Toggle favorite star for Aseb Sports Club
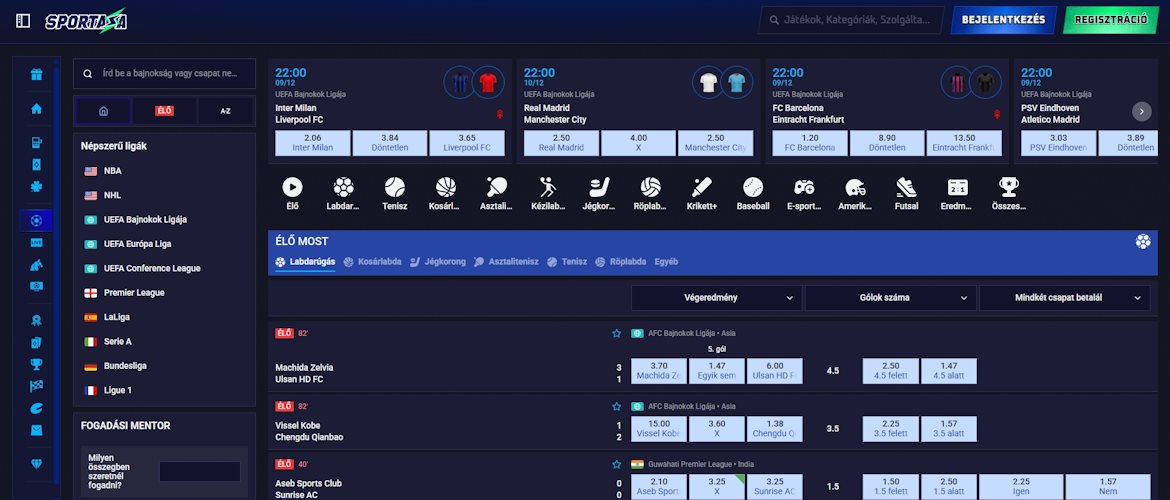Viewport: 1170px width, 500px height. click(617, 465)
